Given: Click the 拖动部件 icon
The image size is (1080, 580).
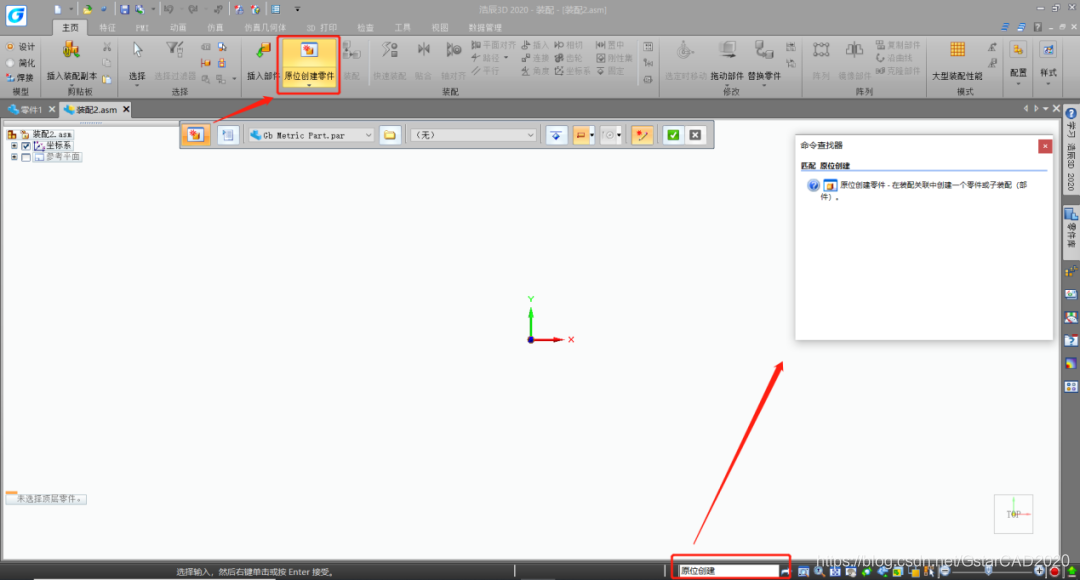Looking at the screenshot, I should click(727, 50).
